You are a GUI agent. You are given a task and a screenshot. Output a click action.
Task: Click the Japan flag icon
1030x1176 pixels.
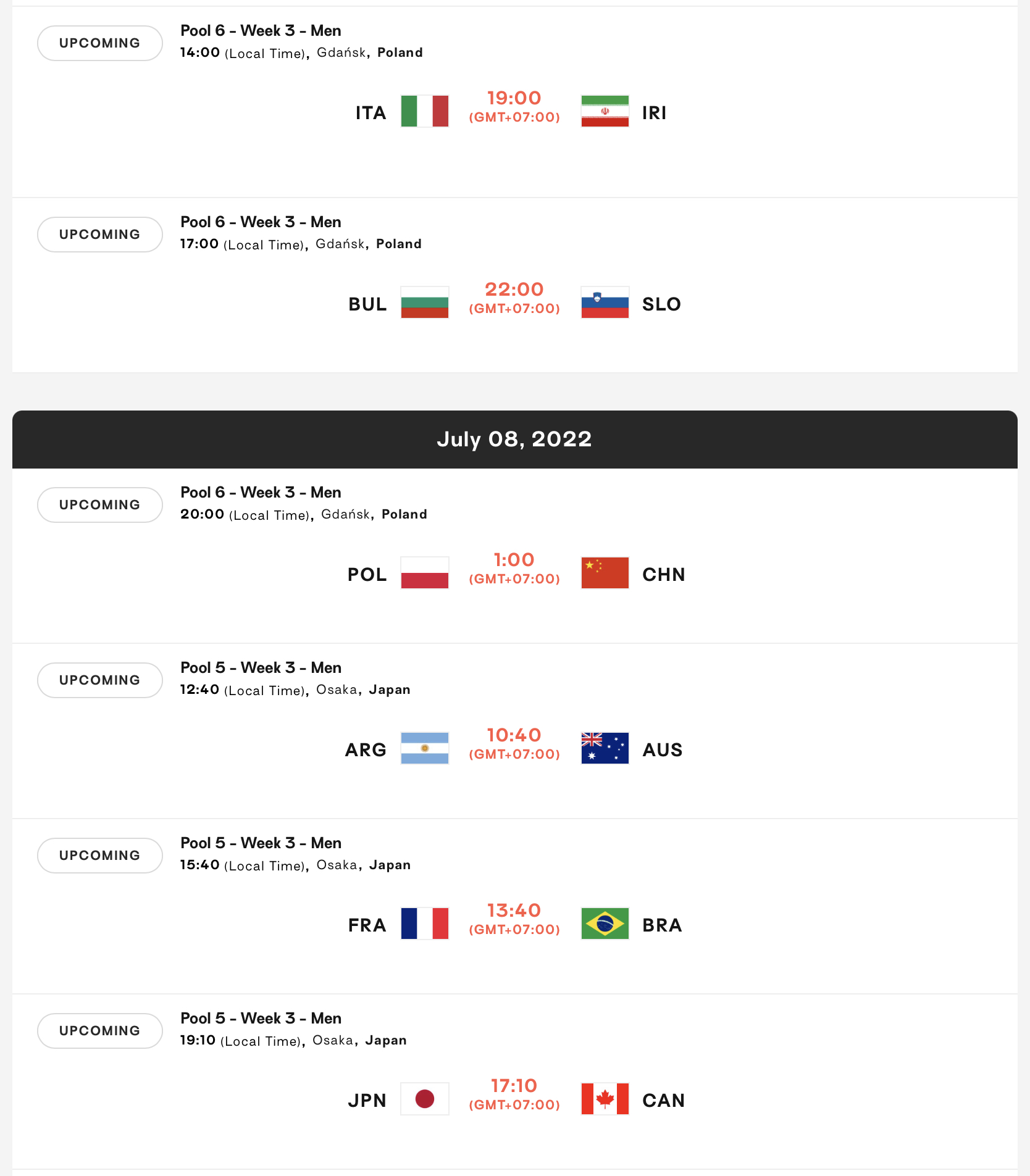click(424, 1099)
